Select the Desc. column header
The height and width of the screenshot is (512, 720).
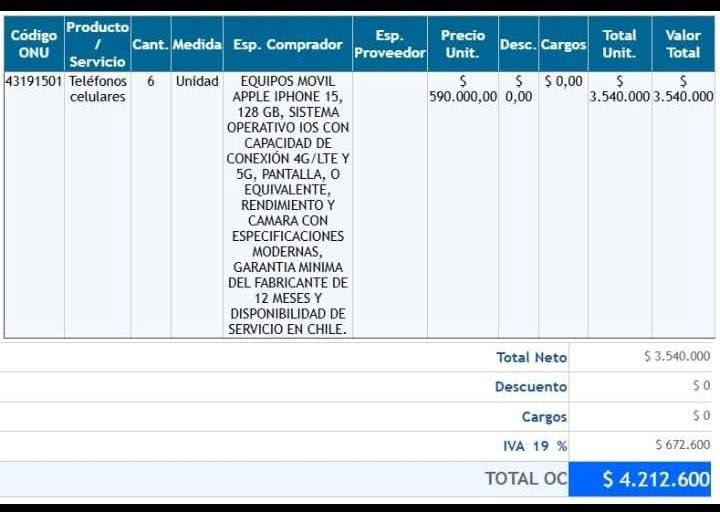(517, 45)
